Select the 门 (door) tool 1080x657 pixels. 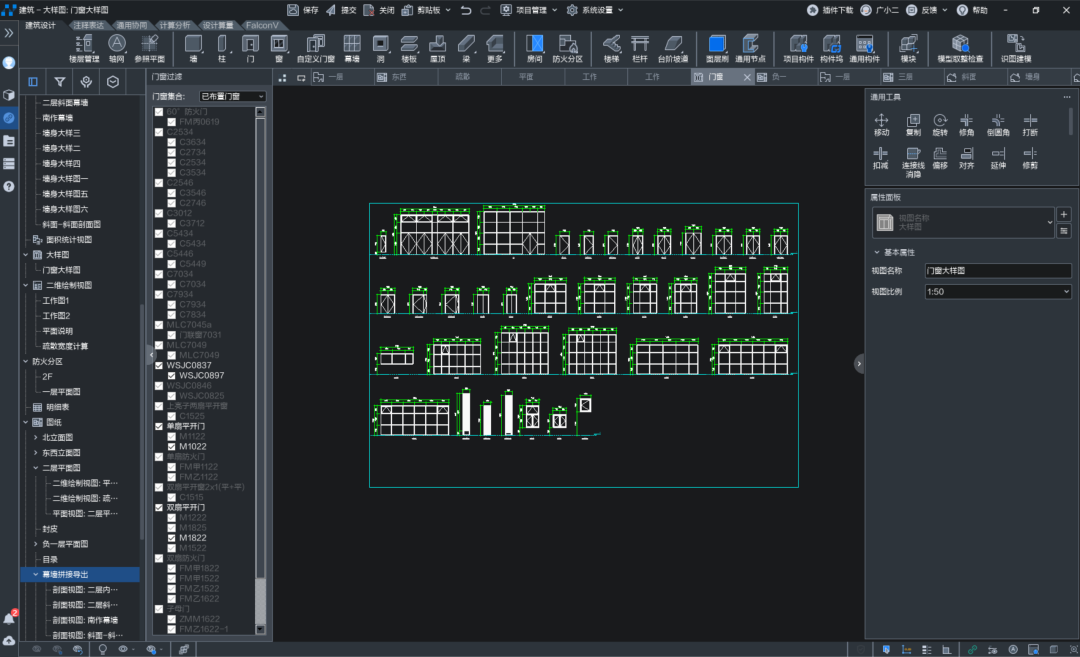(250, 48)
